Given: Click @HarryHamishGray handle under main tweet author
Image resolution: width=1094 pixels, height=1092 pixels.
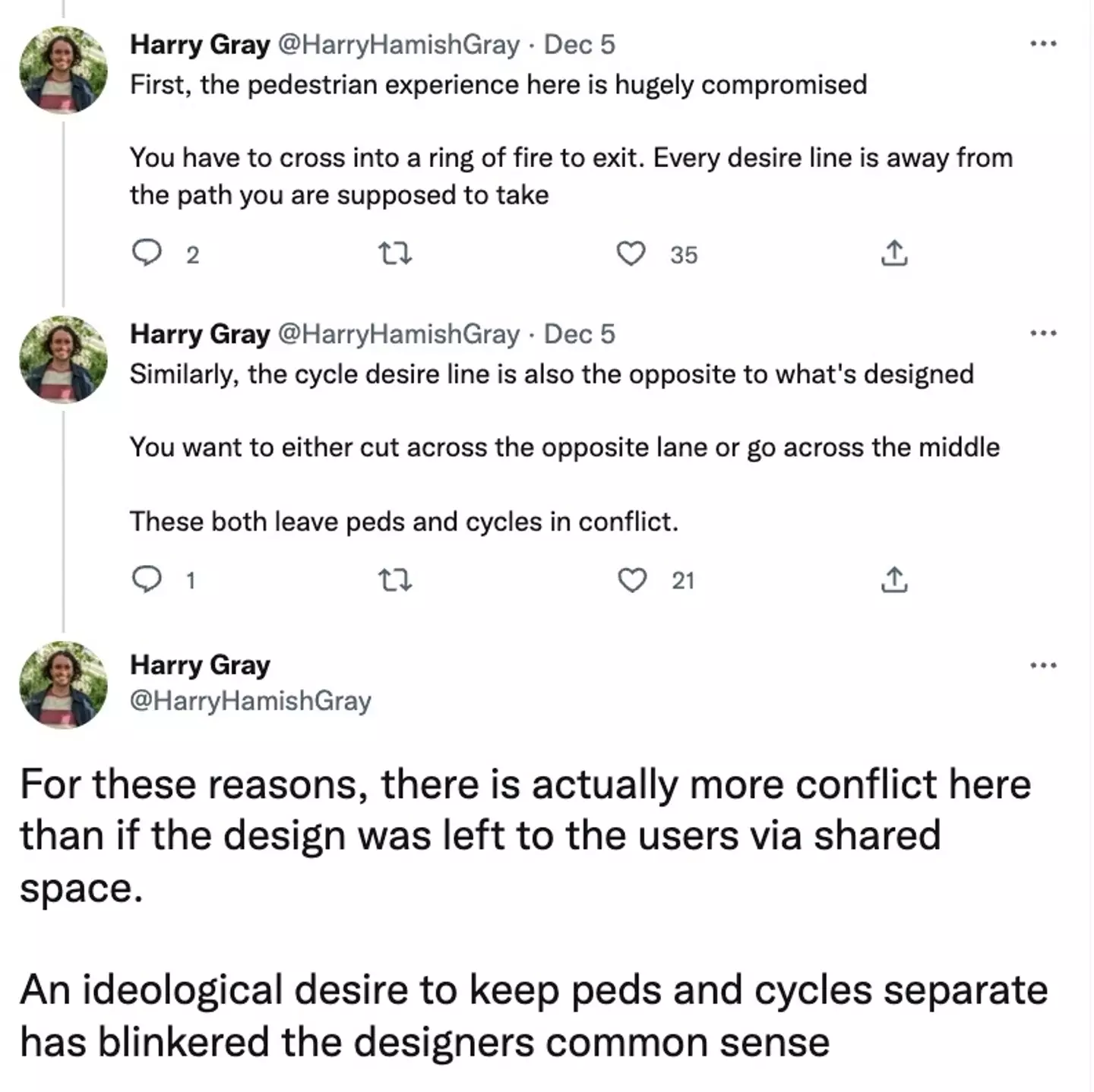Looking at the screenshot, I should click(x=251, y=700).
